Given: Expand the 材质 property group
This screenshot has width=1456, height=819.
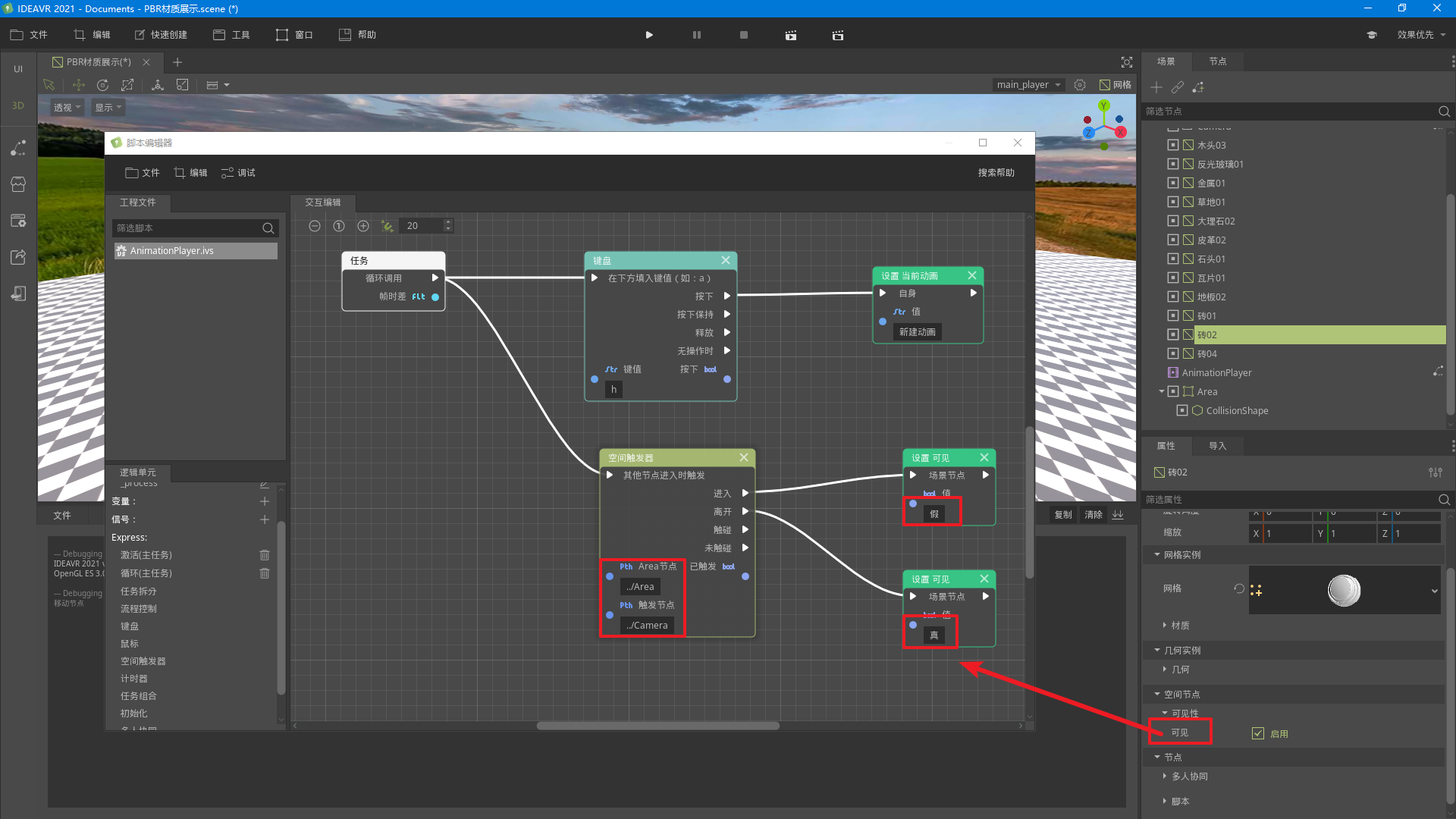Looking at the screenshot, I should pos(1165,625).
